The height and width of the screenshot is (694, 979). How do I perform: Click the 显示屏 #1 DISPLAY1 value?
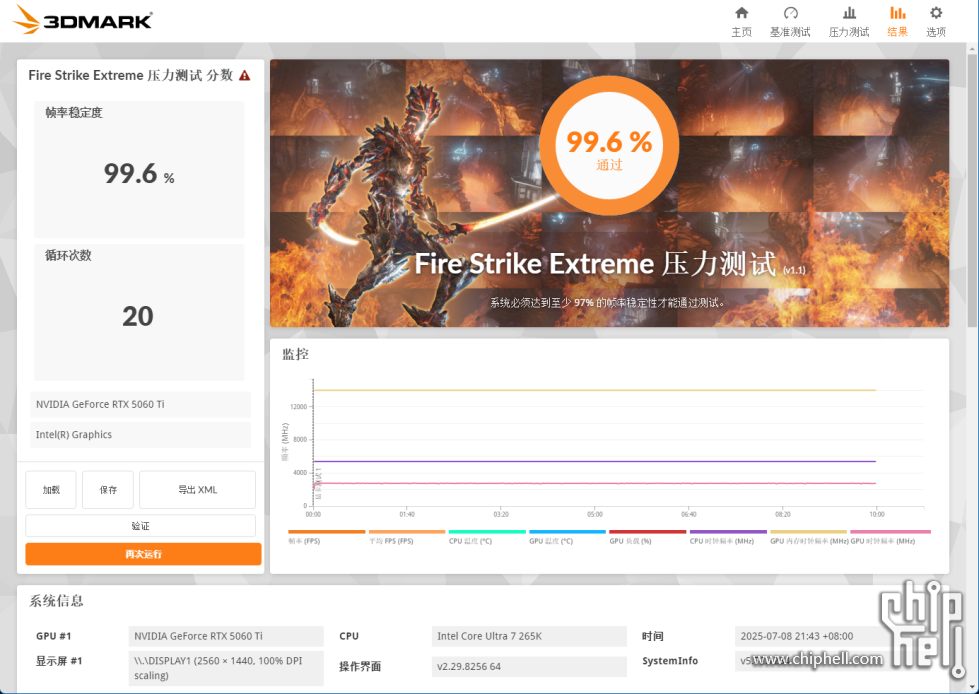[x=226, y=668]
